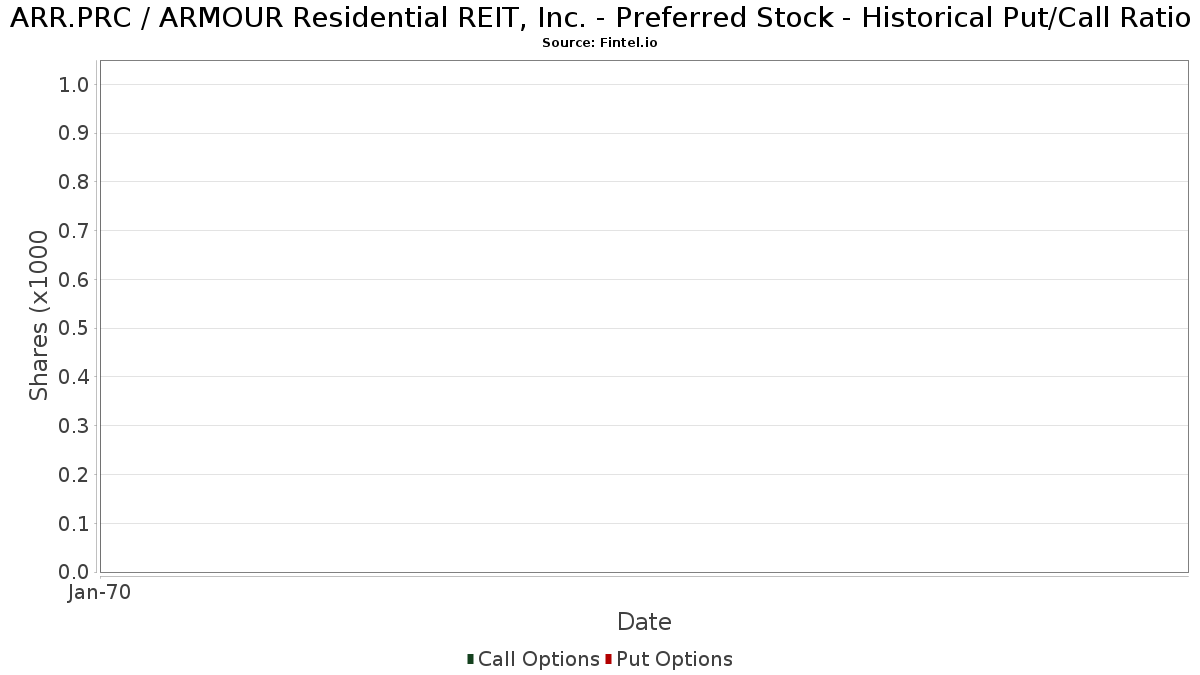This screenshot has height=675, width=1200.
Task: Click the 0.5 y-axis tick label
Action: [74, 328]
